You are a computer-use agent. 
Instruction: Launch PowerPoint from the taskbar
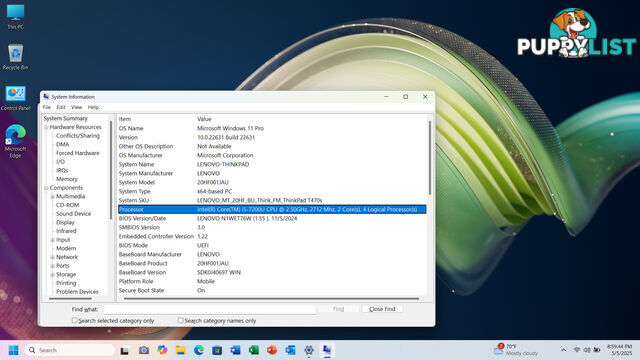click(272, 350)
